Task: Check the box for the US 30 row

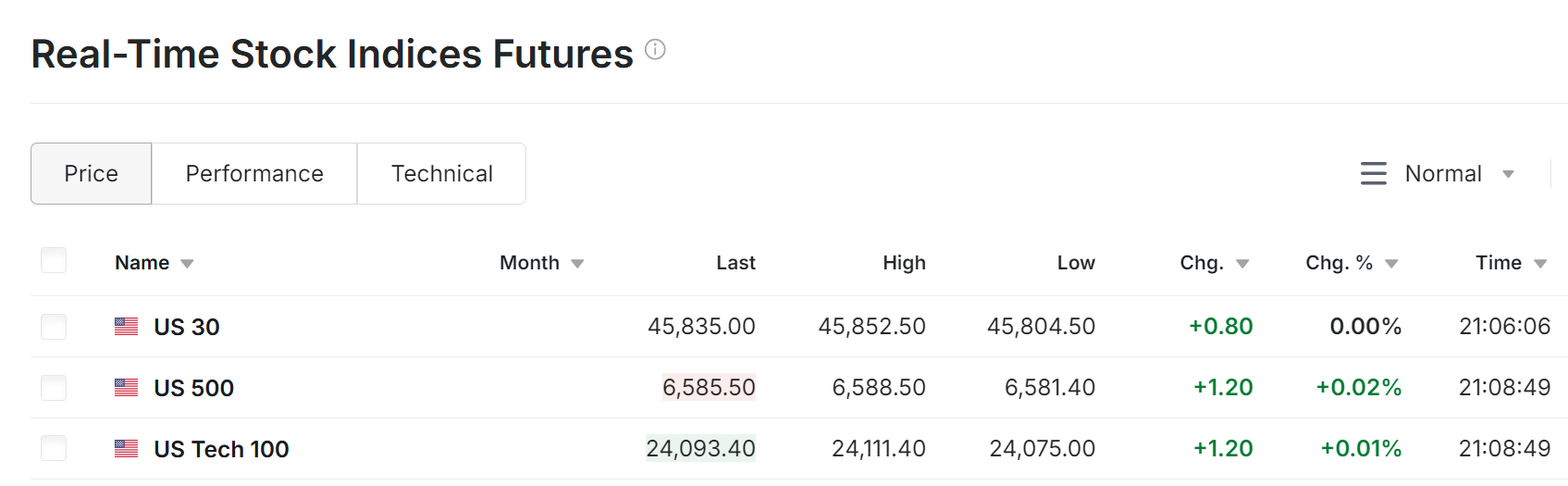Action: tap(54, 327)
